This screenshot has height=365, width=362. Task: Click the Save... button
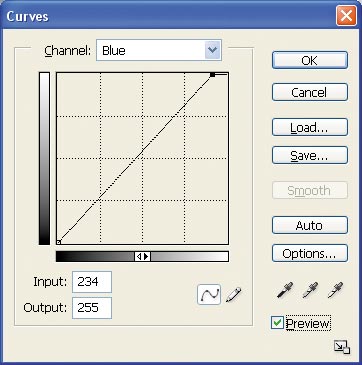coord(310,155)
